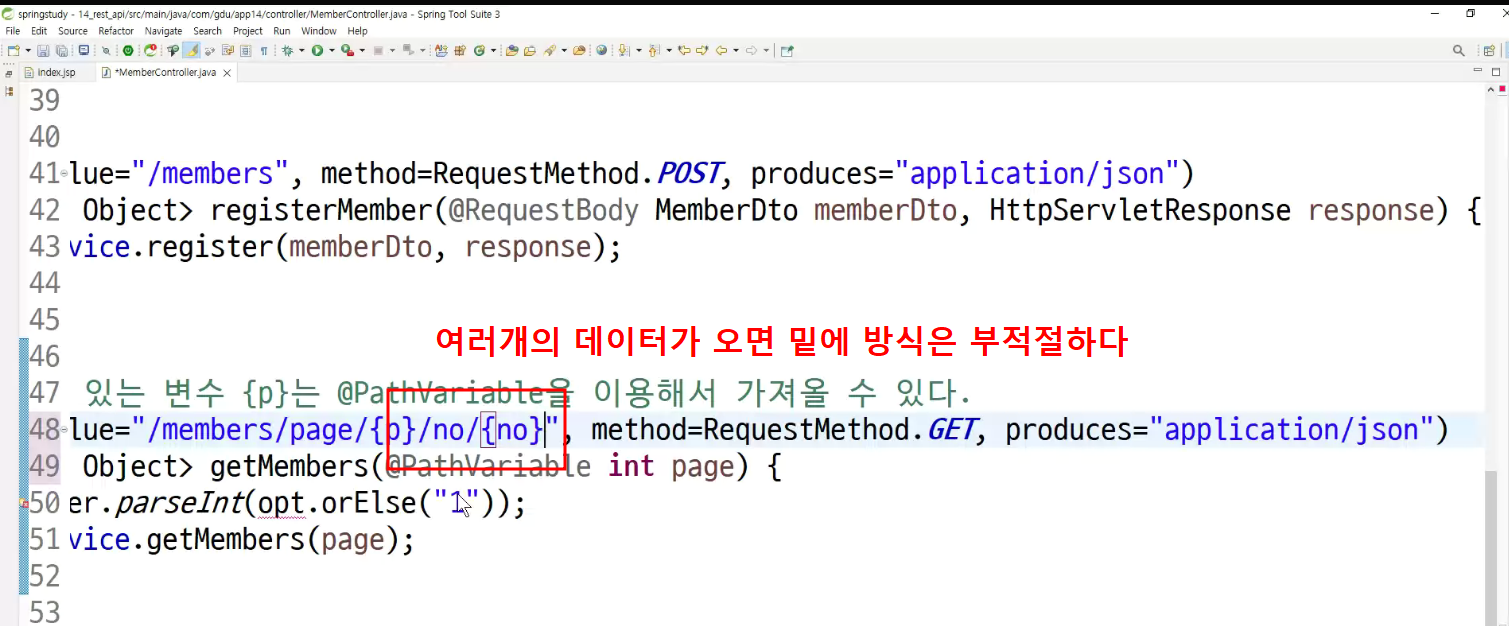The height and width of the screenshot is (626, 1509).
Task: Select the MemberController.java tab
Action: (165, 73)
